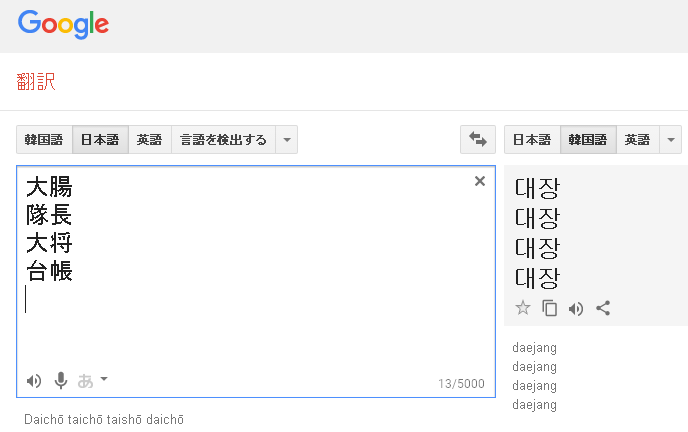Choose 英語 as source language
Viewport: 688px width, 432px height.
(150, 140)
